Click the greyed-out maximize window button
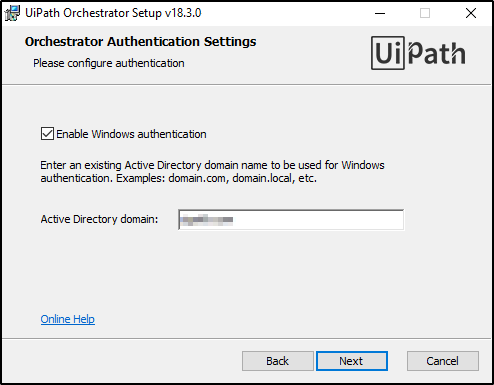The image size is (494, 385). pos(425,13)
